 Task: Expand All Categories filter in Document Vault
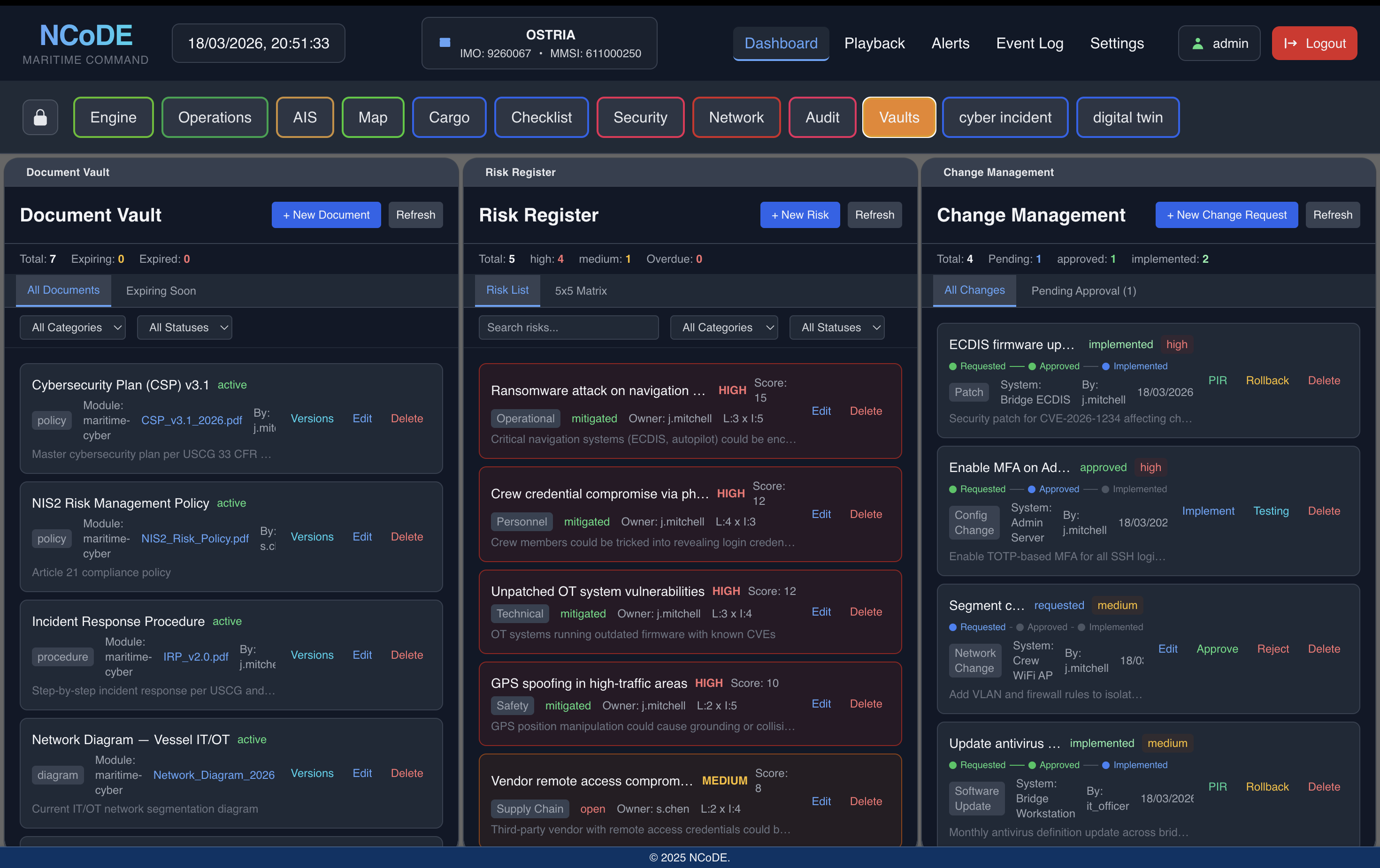tap(72, 327)
